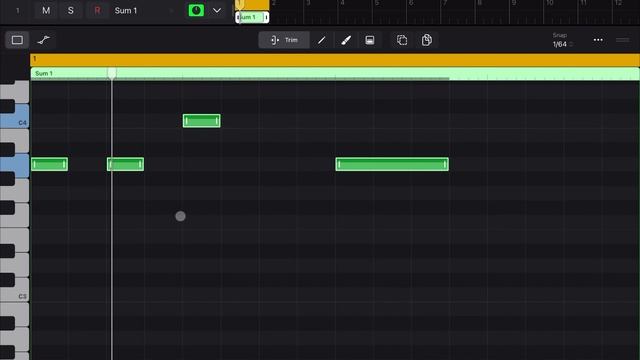The width and height of the screenshot is (640, 360).
Task: Expand the track options chevron
Action: (x=217, y=11)
